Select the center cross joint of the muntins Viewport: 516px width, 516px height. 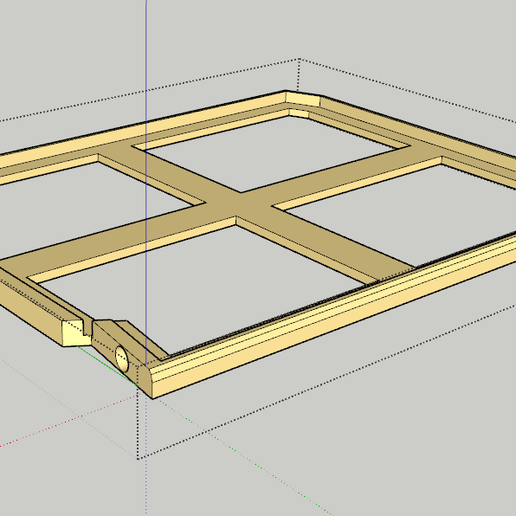238,203
